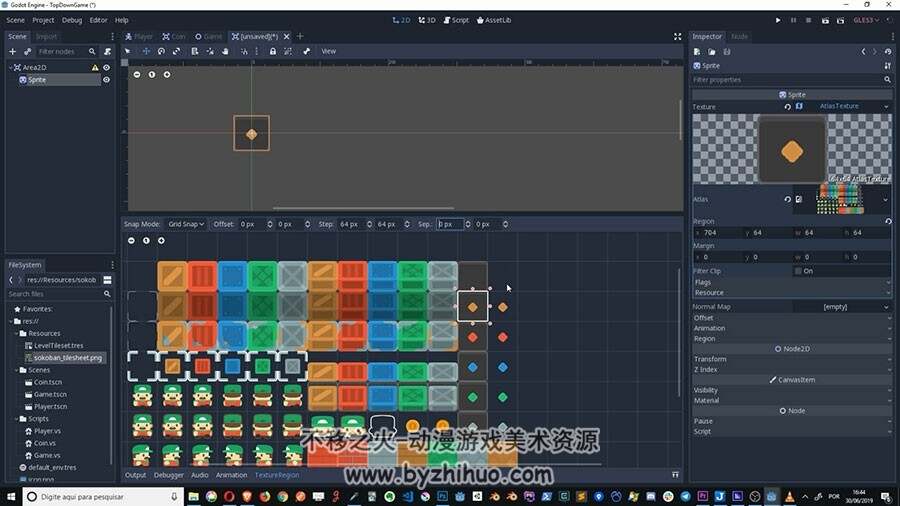Click the lock selected object icon
900x506 pixels.
point(273,52)
